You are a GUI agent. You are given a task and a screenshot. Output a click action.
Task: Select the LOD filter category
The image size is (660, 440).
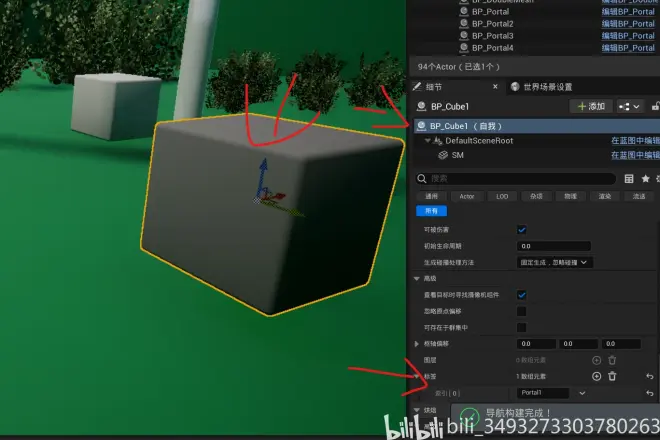click(502, 196)
